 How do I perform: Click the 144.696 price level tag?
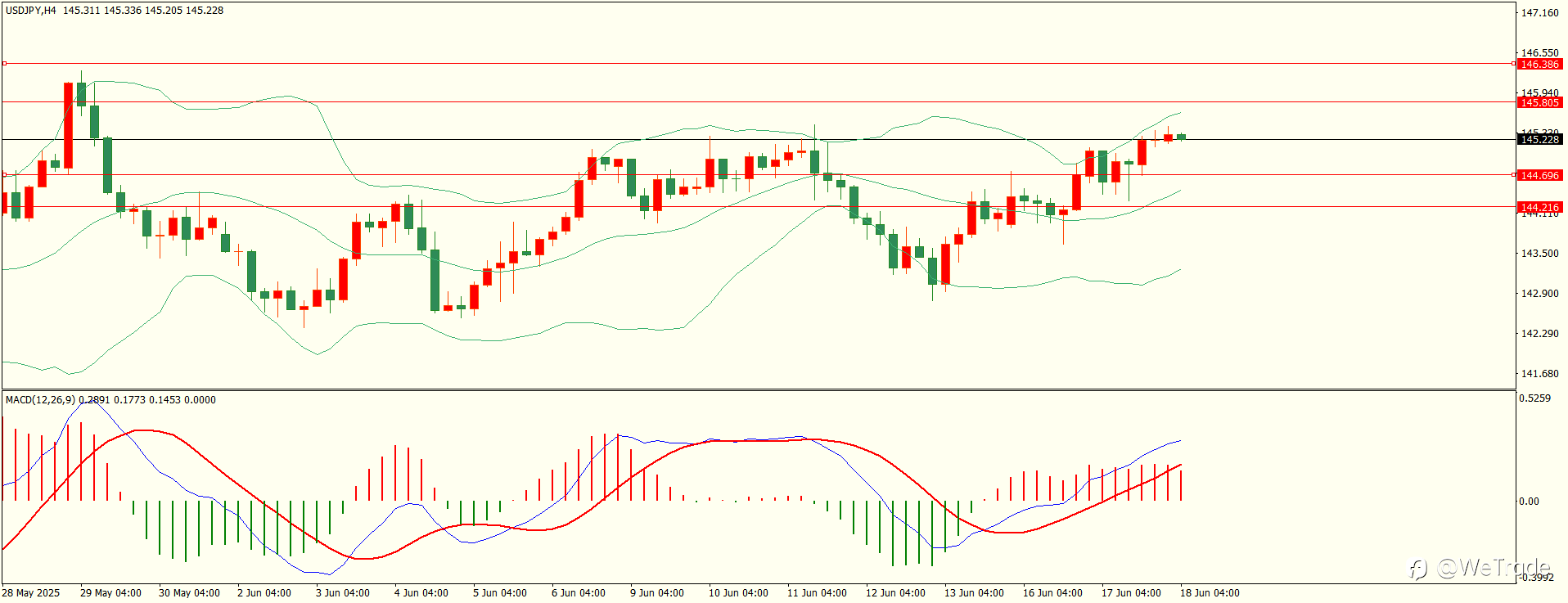[1539, 175]
